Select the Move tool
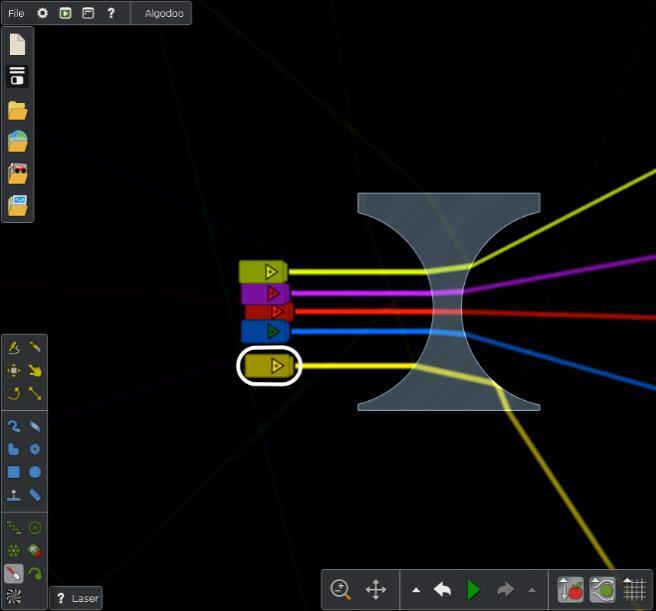Screen dimensions: 656x611 coord(14,370)
